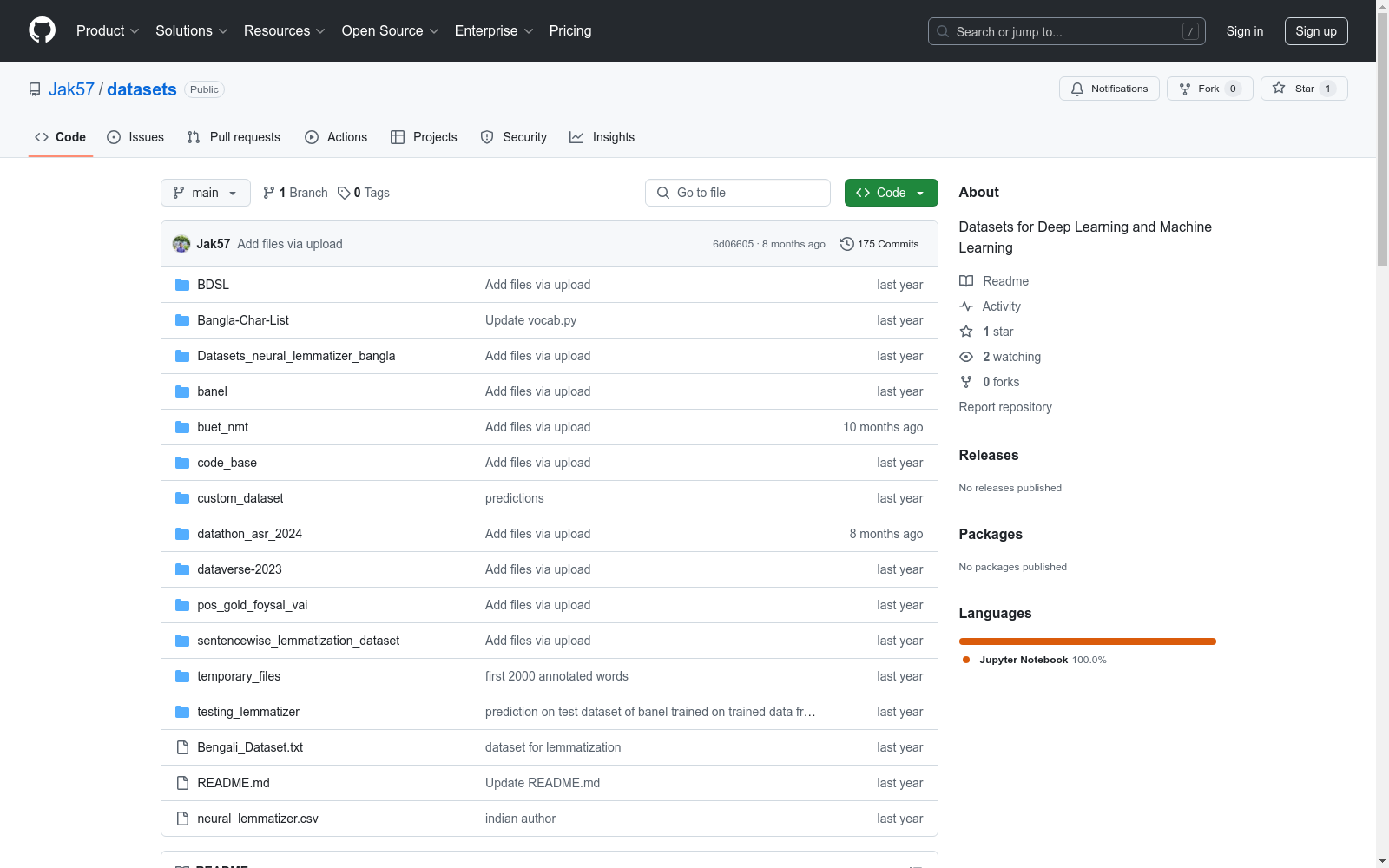Viewport: 1389px width, 868px height.
Task: Click the commits history clock icon
Action: point(847,244)
